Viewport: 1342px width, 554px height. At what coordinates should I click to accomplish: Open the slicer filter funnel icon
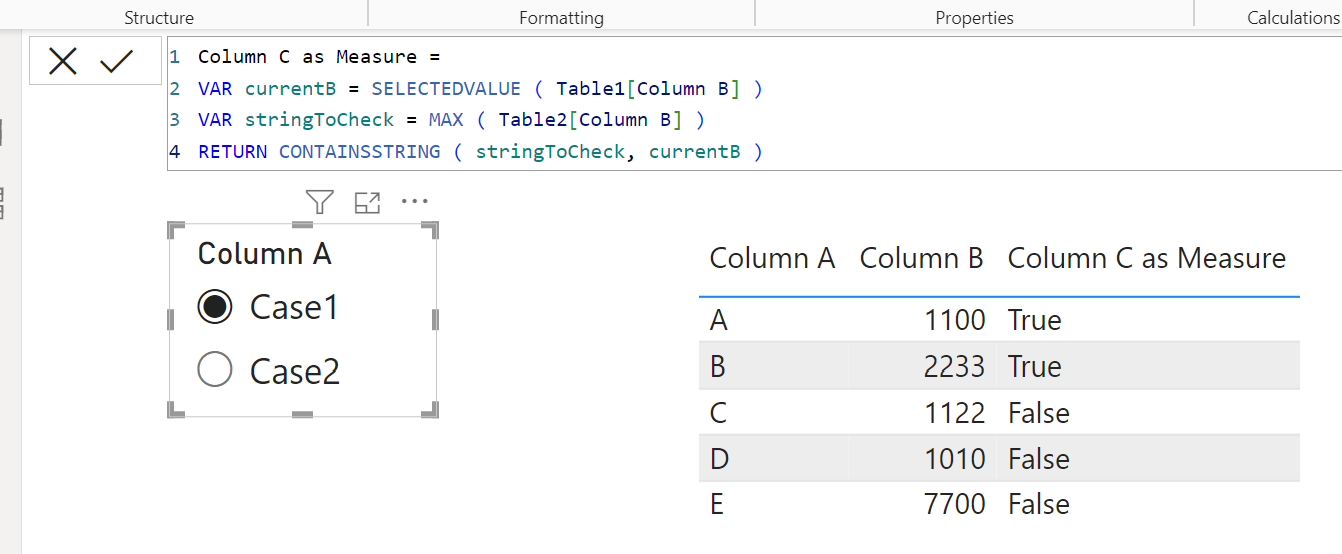tap(319, 202)
